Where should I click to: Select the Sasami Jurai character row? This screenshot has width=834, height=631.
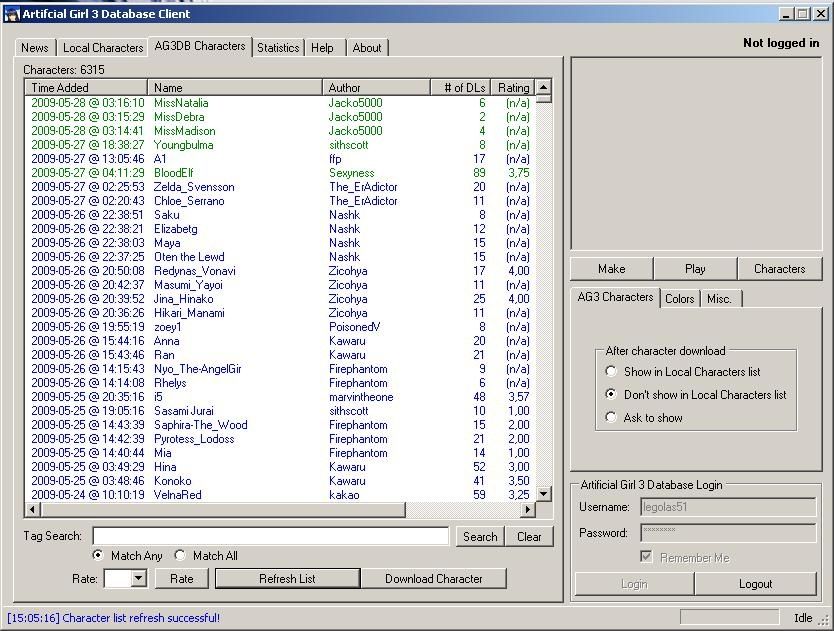(280, 411)
